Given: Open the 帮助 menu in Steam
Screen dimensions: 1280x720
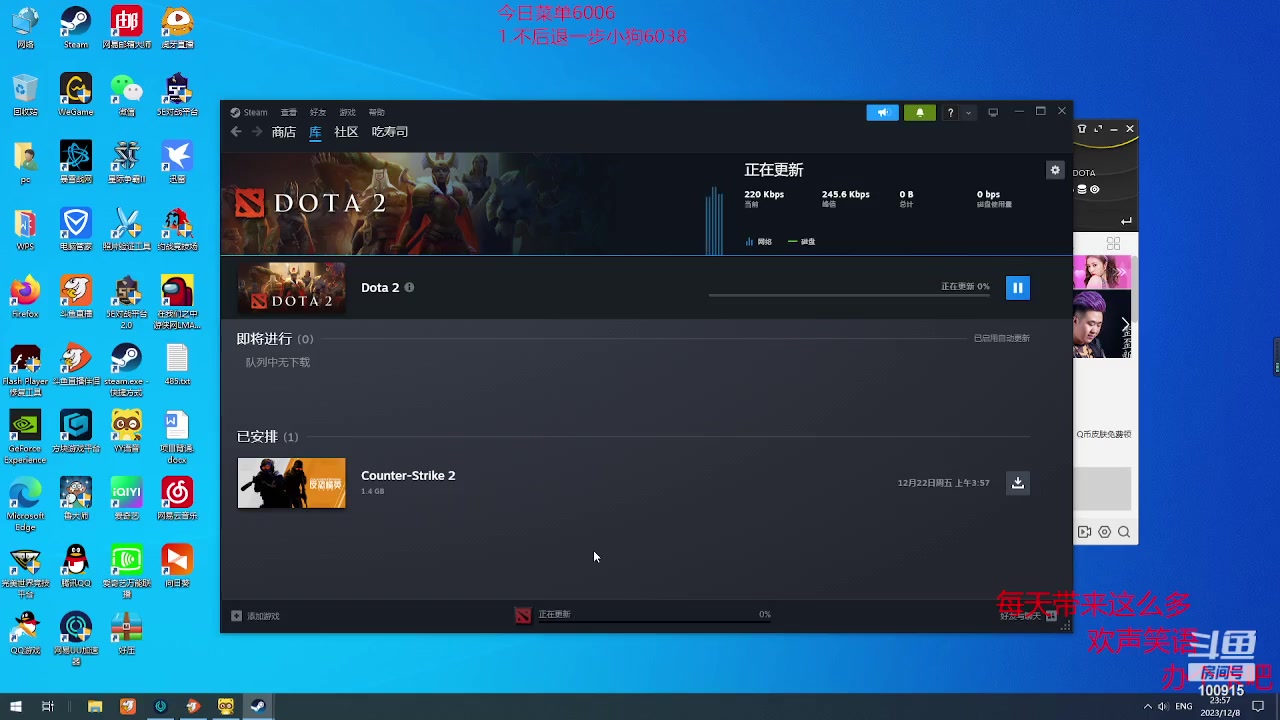Looking at the screenshot, I should pos(376,112).
